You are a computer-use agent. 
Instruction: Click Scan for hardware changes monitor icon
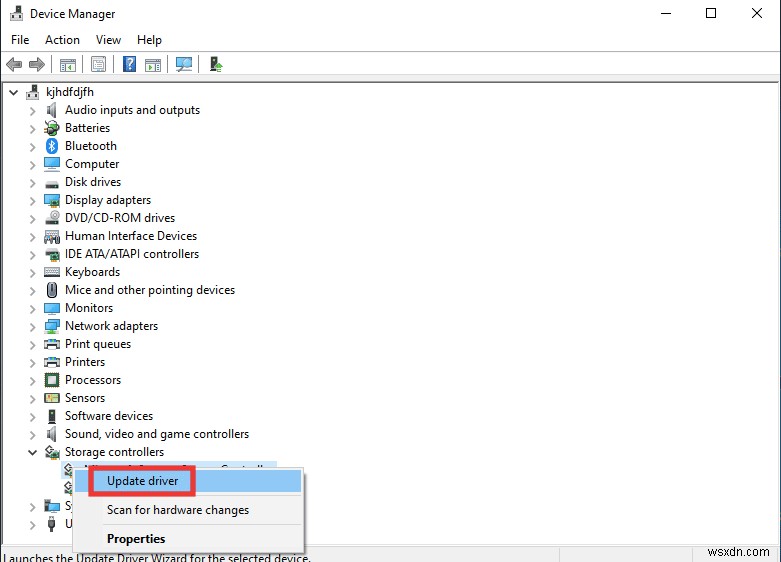tap(184, 64)
